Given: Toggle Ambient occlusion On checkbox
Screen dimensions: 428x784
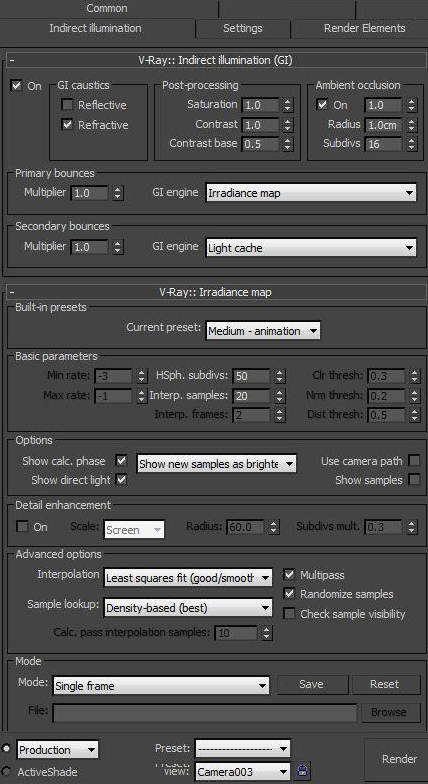Looking at the screenshot, I should (322, 105).
